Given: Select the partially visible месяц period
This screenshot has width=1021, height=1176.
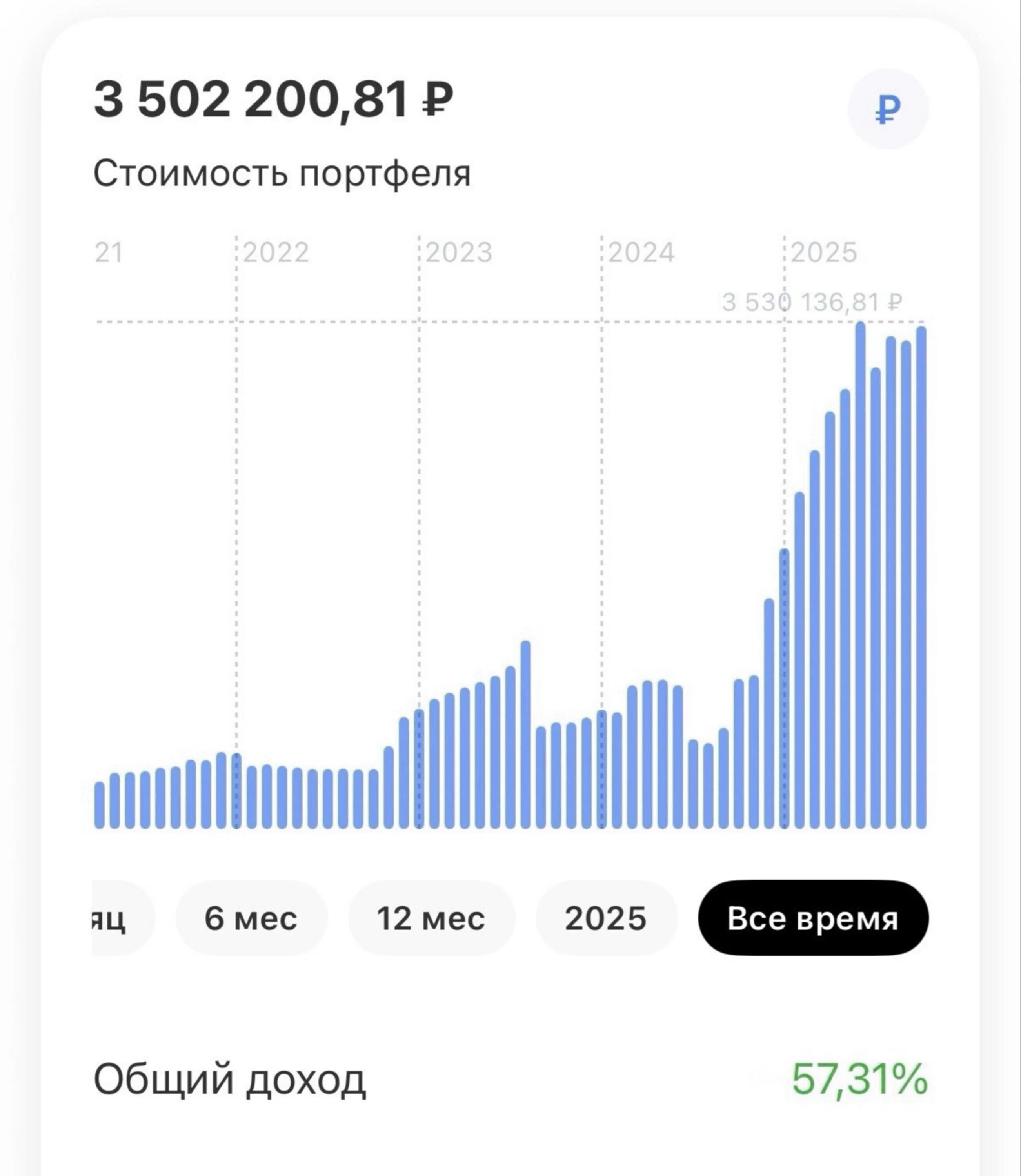Looking at the screenshot, I should [x=122, y=918].
